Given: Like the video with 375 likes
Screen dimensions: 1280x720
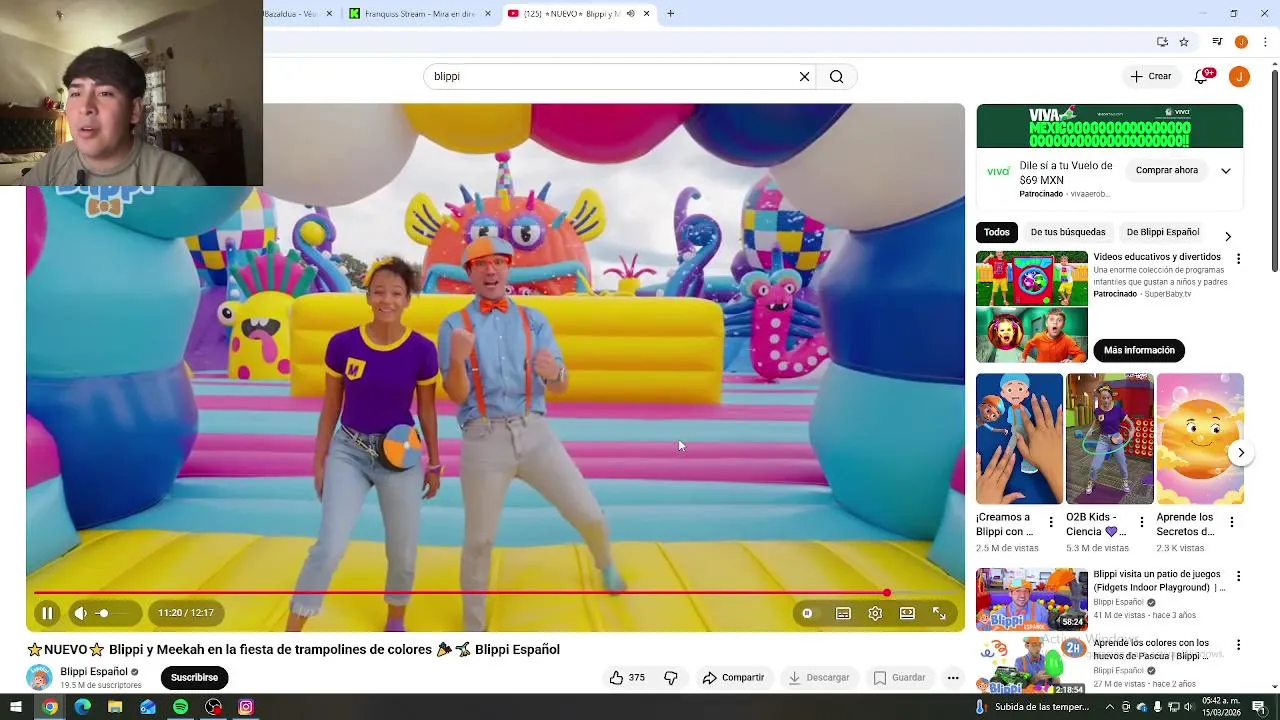Looking at the screenshot, I should pos(627,678).
